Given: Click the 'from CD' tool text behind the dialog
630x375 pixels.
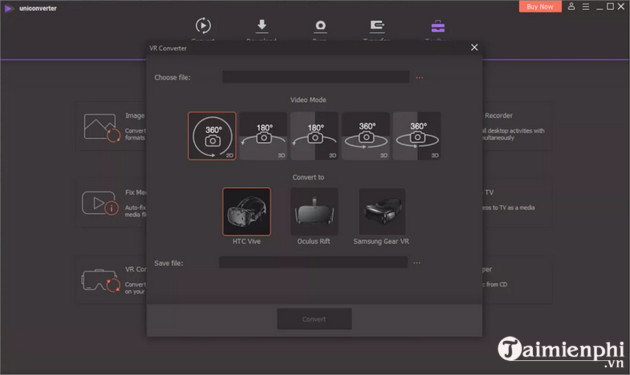Looking at the screenshot, I should coord(497,285).
